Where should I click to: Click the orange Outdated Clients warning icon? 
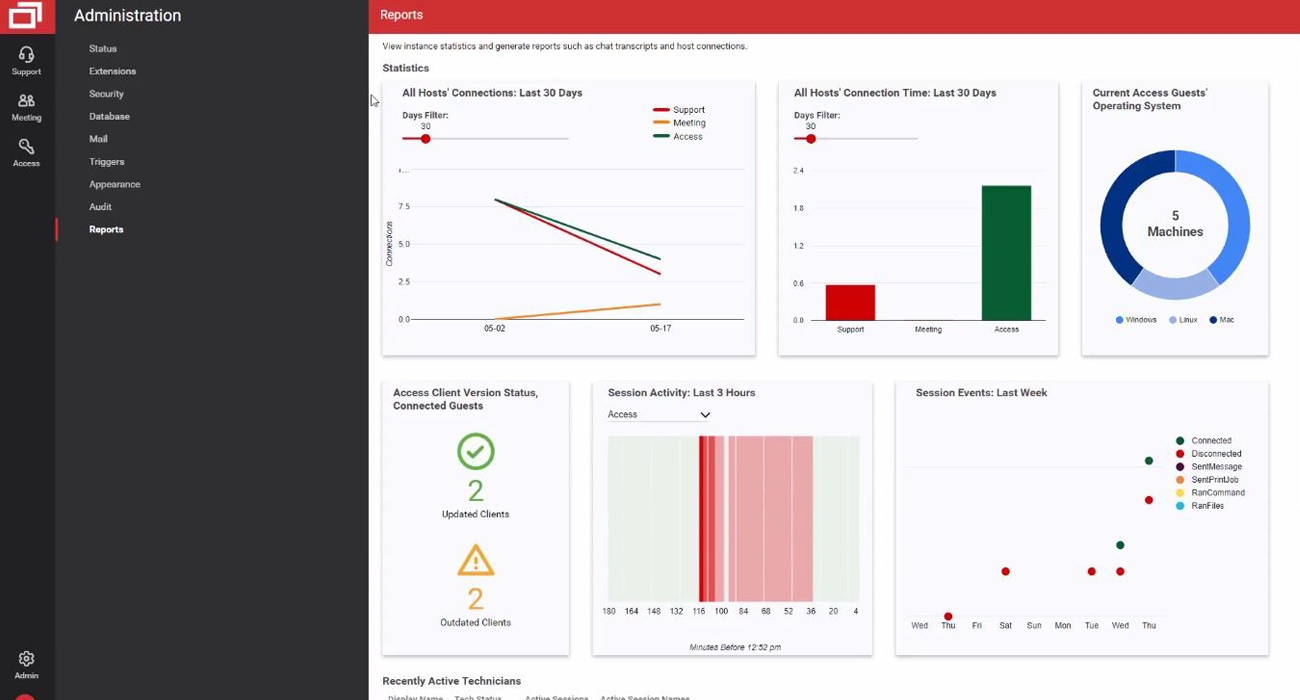click(x=475, y=560)
